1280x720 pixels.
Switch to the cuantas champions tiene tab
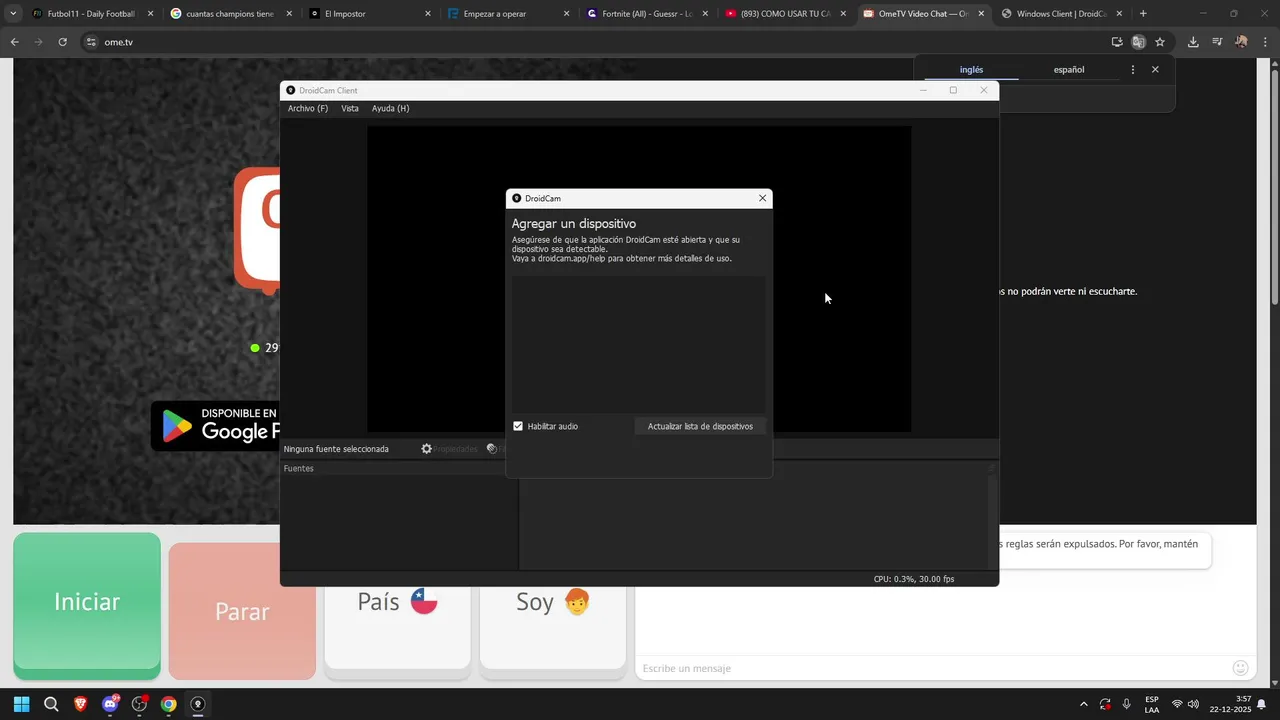pos(229,14)
